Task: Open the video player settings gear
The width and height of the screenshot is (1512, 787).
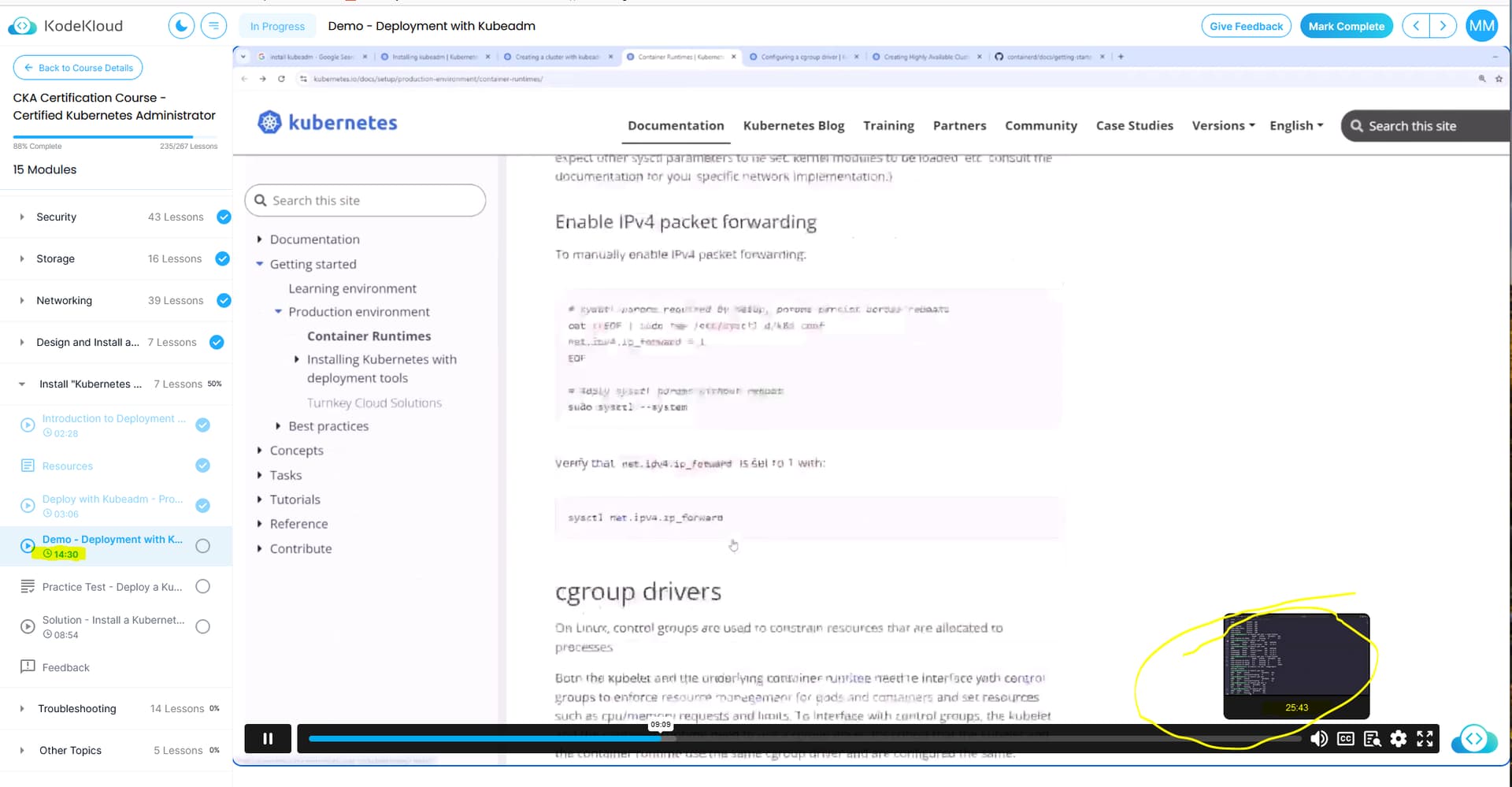Action: 1399,738
